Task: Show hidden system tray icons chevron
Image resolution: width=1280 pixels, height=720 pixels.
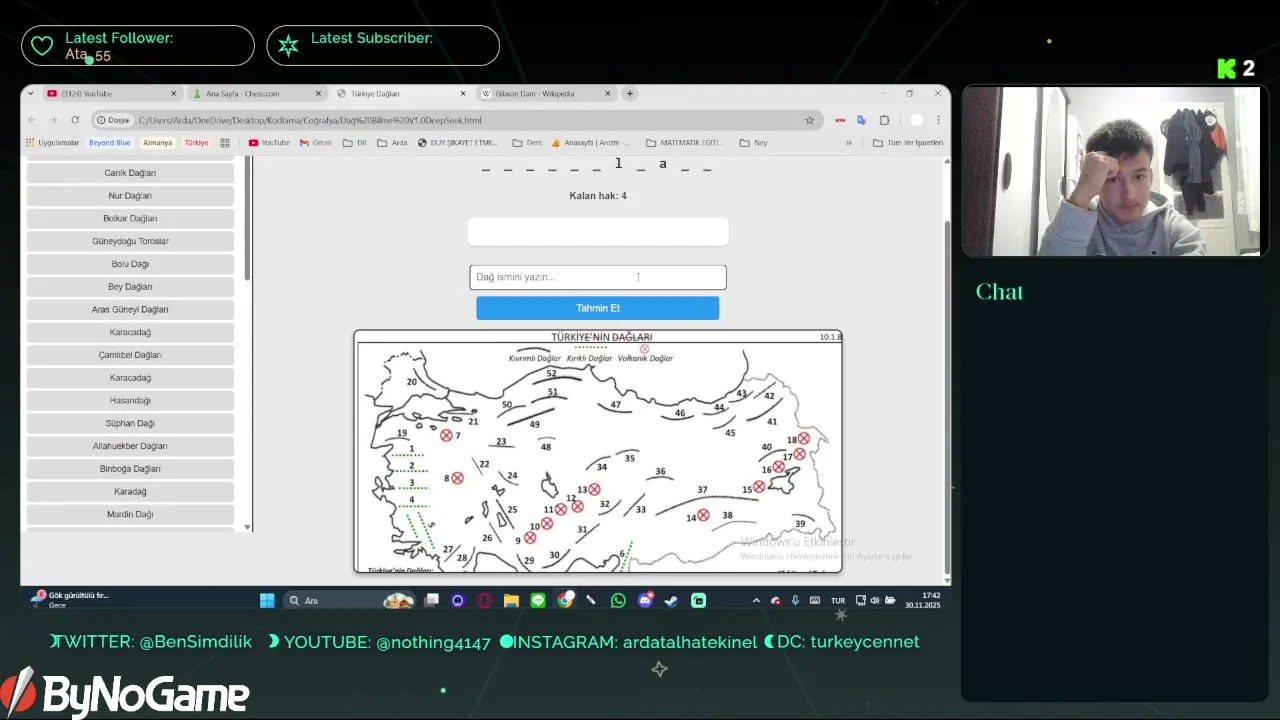Action: 756,600
